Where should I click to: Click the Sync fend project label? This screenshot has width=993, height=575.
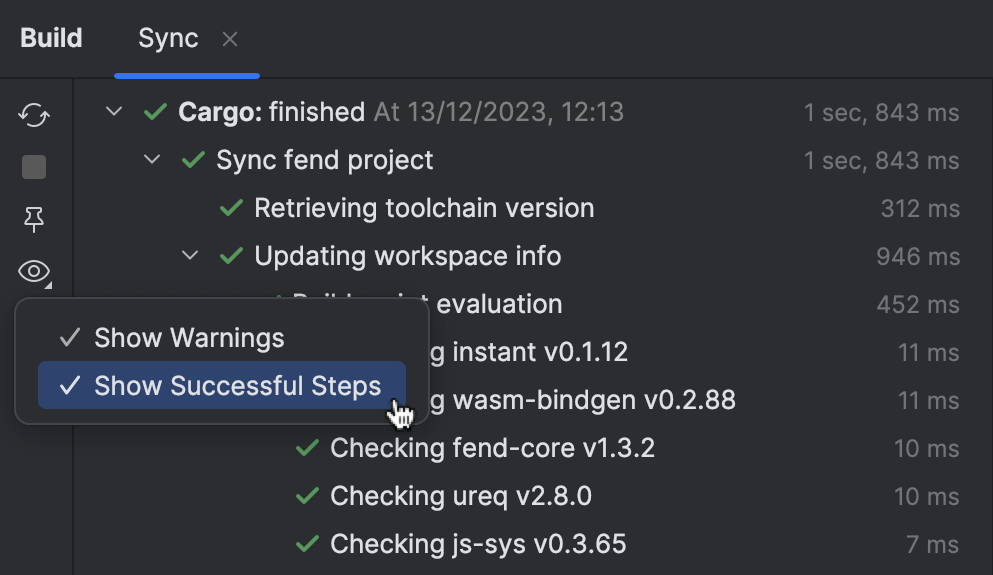pos(325,160)
